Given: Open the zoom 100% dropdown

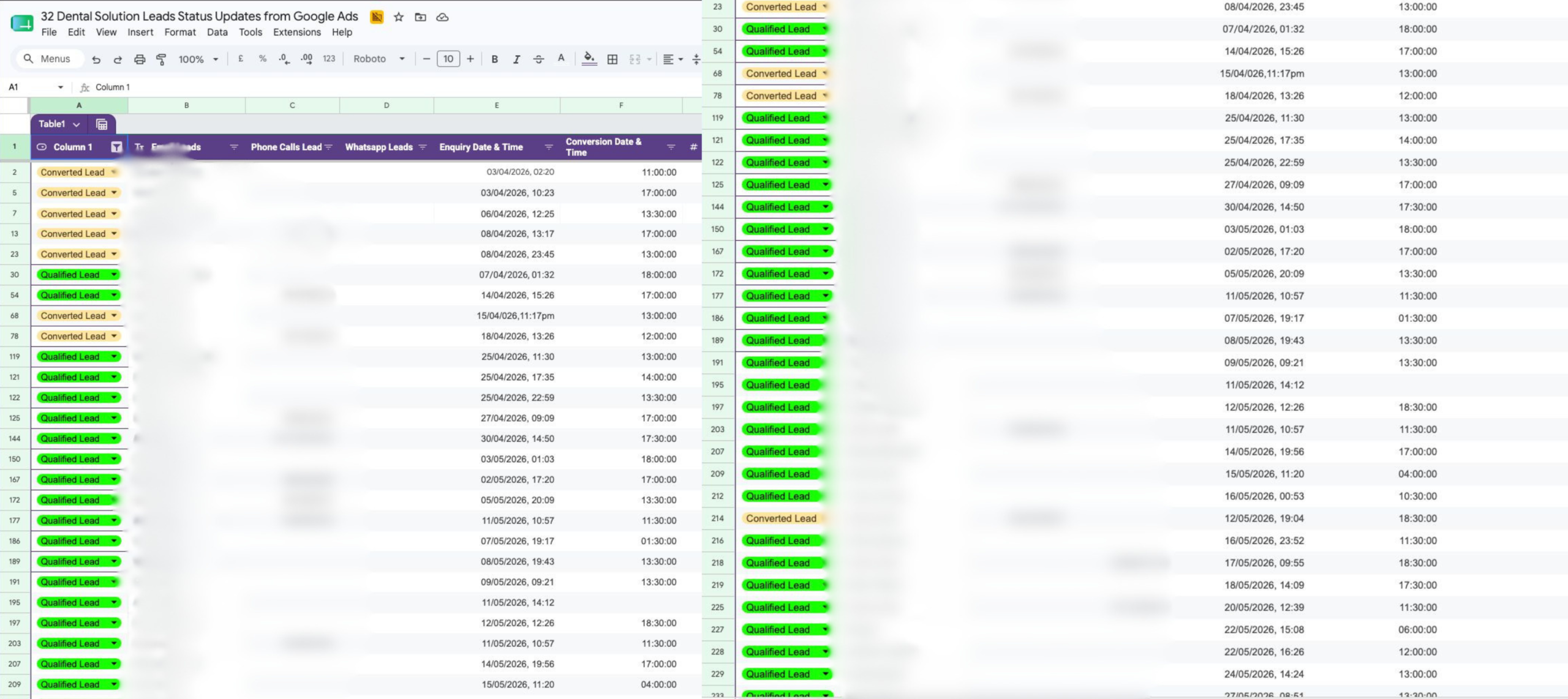Looking at the screenshot, I should (x=198, y=59).
